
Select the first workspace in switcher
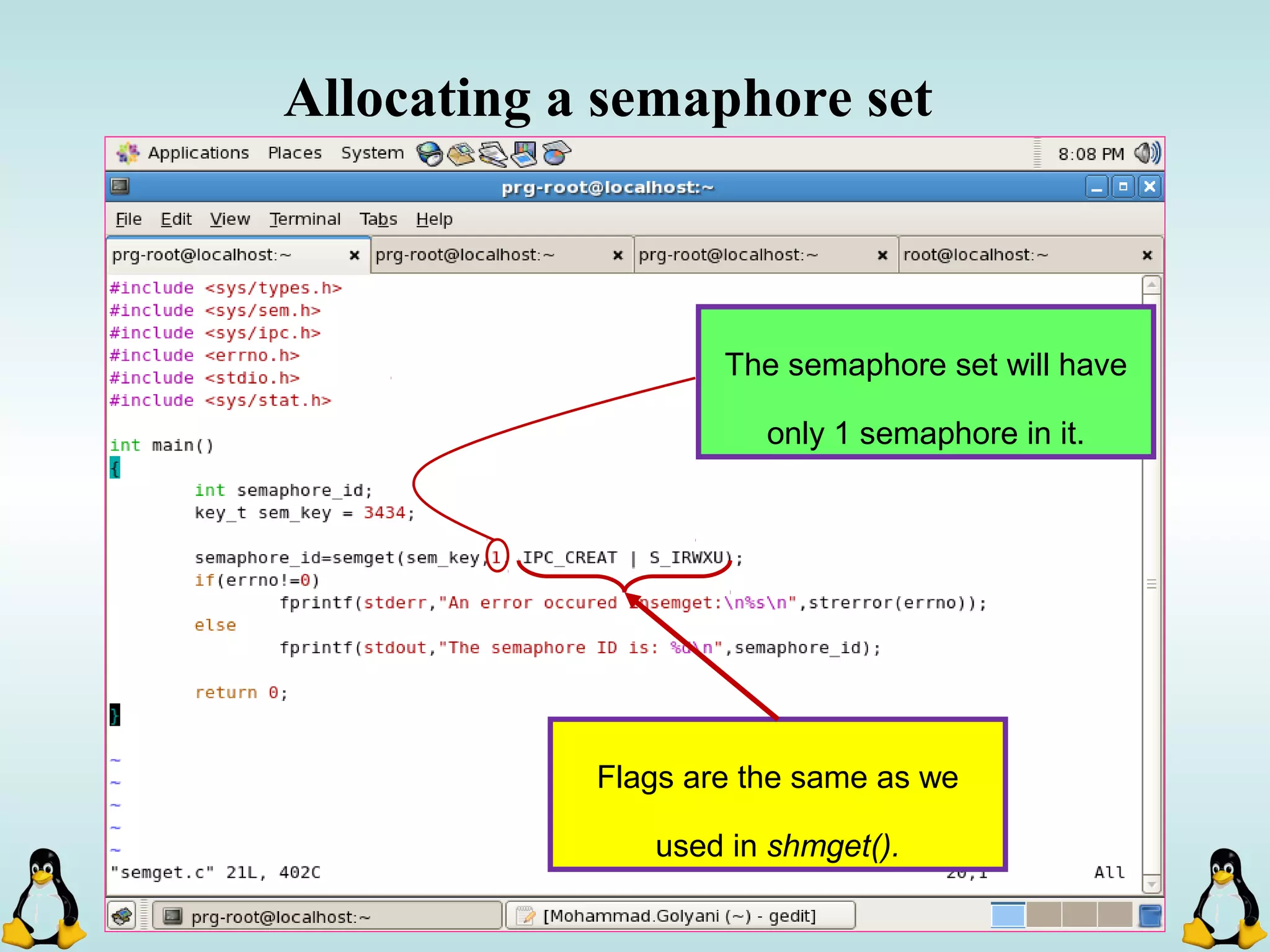coord(1008,915)
